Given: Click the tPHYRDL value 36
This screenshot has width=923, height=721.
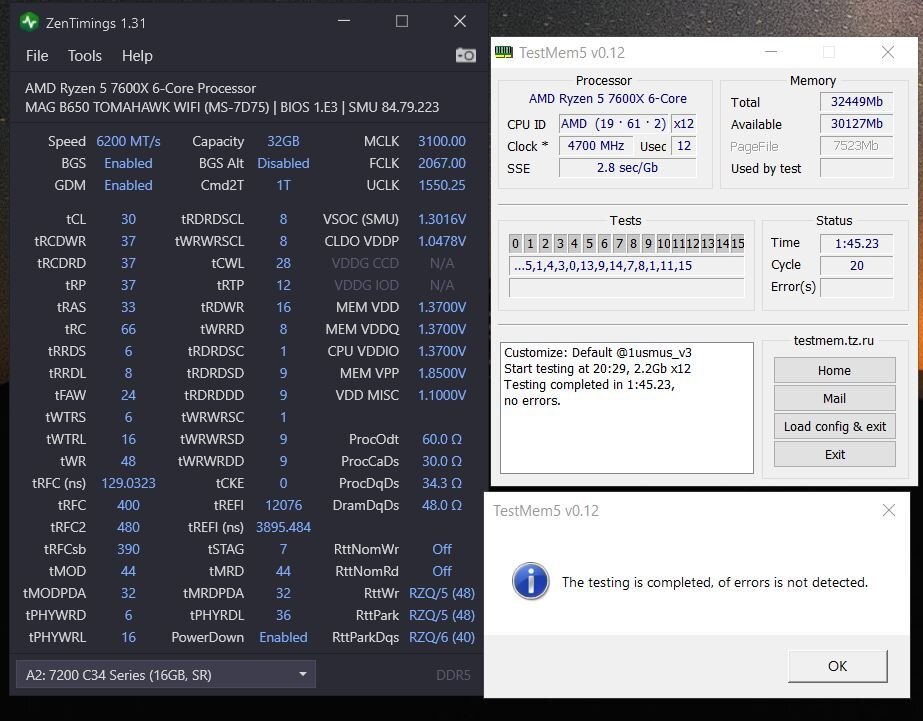Looking at the screenshot, I should [x=283, y=615].
